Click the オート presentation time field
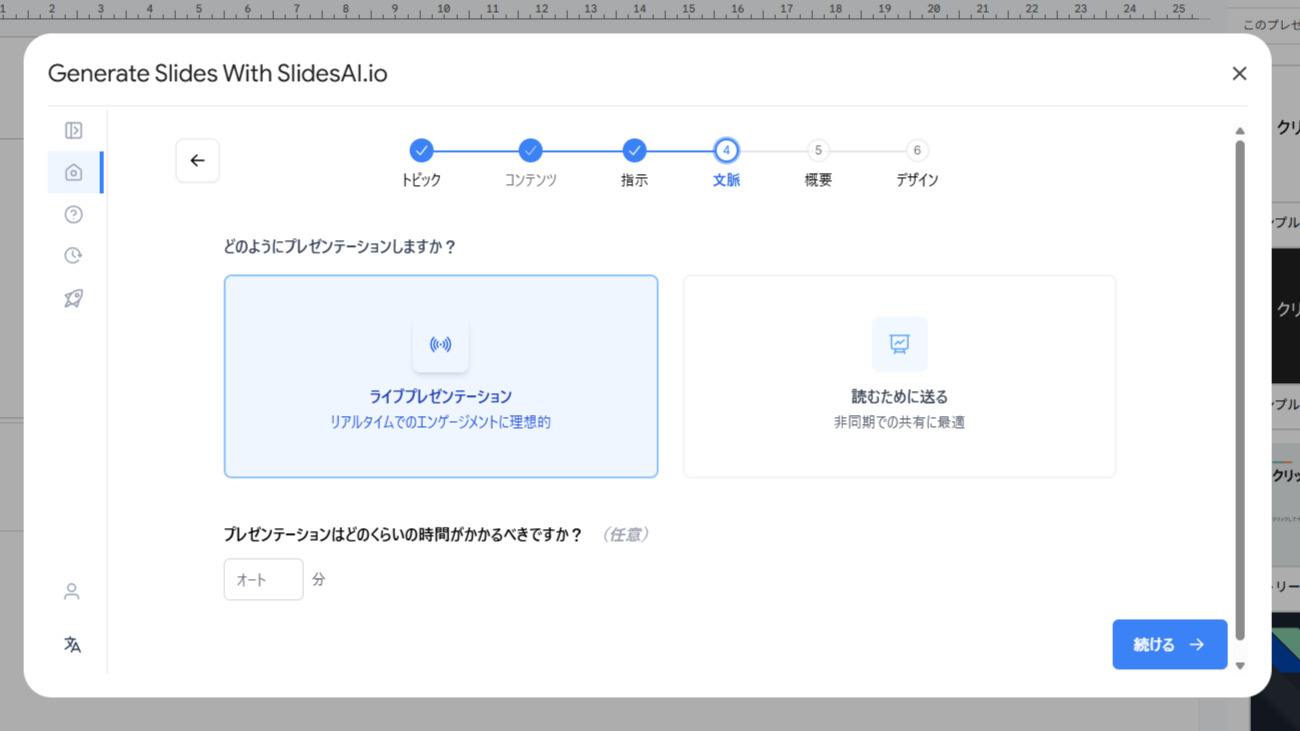 pos(263,579)
